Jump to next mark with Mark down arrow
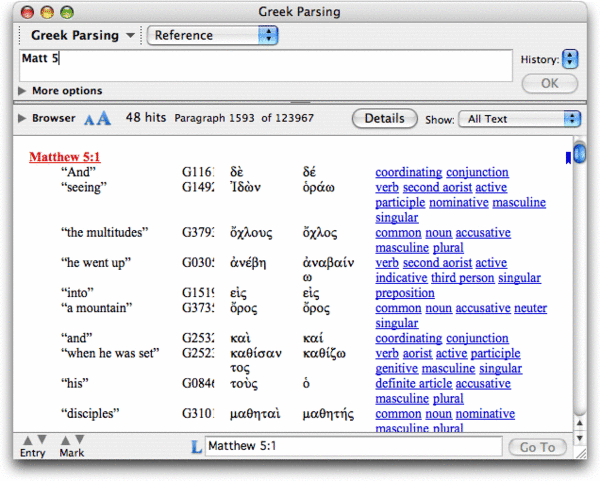600x481 pixels. tap(78, 439)
